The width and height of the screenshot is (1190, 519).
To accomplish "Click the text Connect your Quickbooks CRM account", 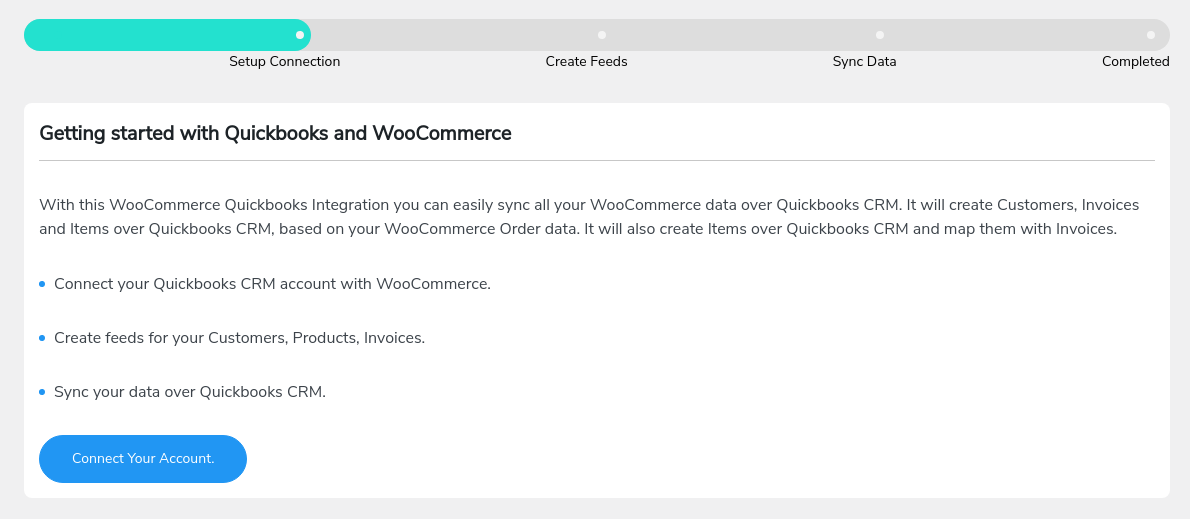I will tap(272, 284).
